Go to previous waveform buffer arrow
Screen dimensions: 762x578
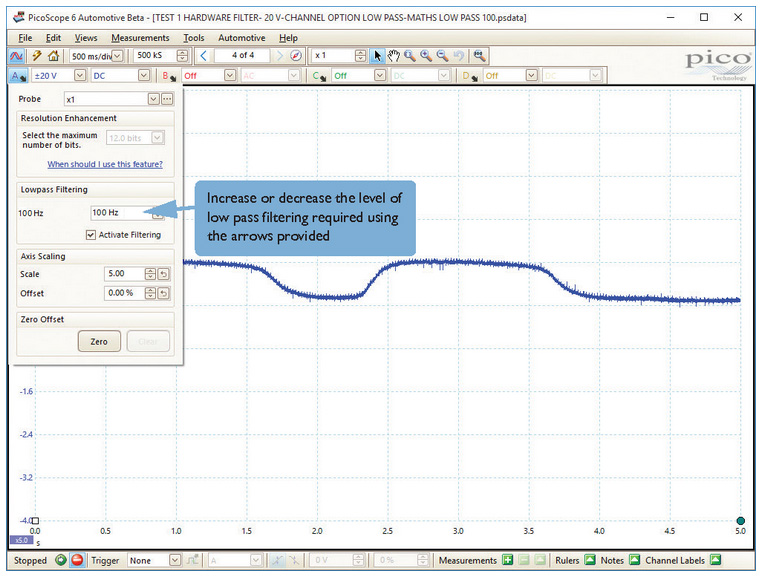click(204, 55)
